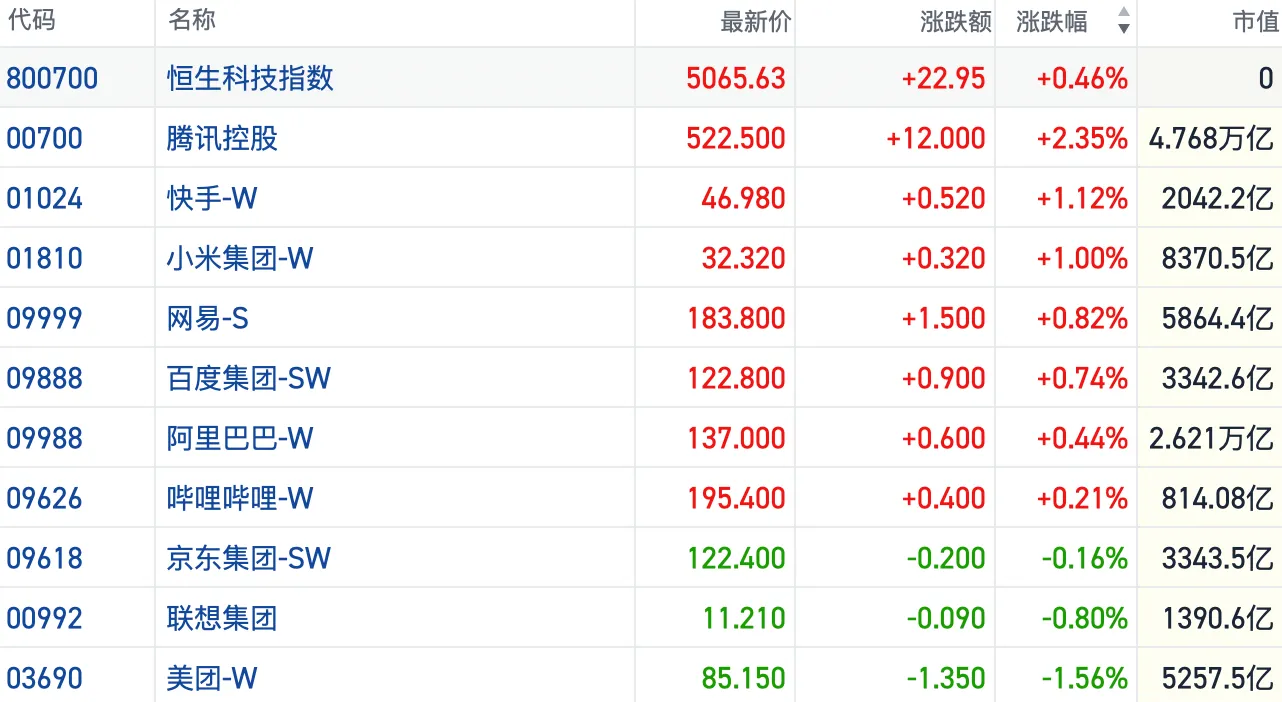Viewport: 1282px width, 702px height.
Task: Select 哔哩哔哩-W in the list
Action: click(x=240, y=498)
